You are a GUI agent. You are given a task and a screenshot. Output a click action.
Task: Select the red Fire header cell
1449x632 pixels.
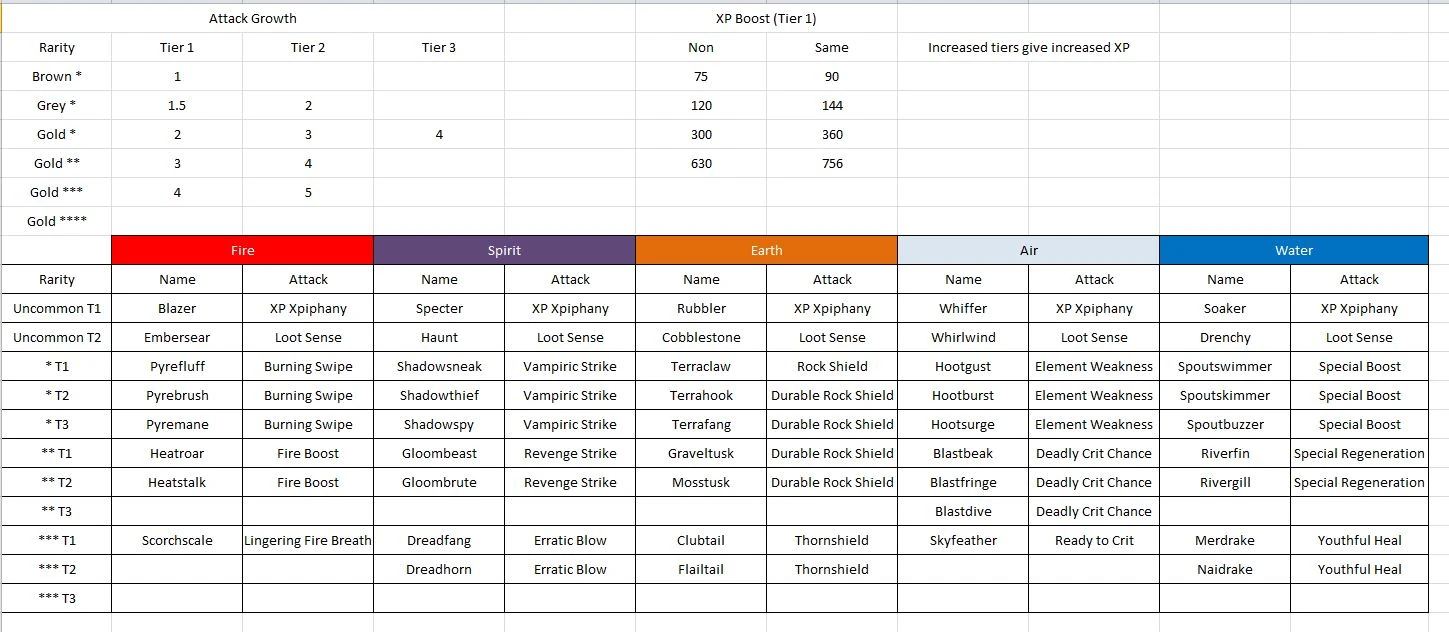pos(242,251)
